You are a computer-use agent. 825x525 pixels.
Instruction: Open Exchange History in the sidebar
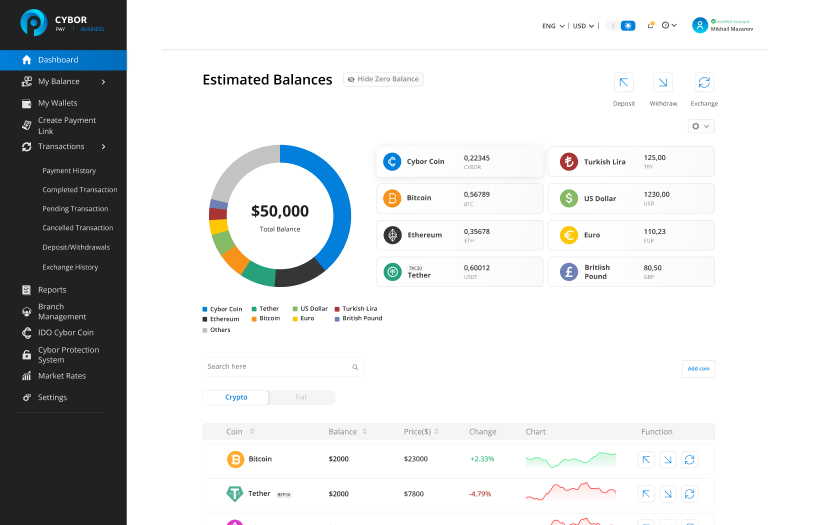71,267
